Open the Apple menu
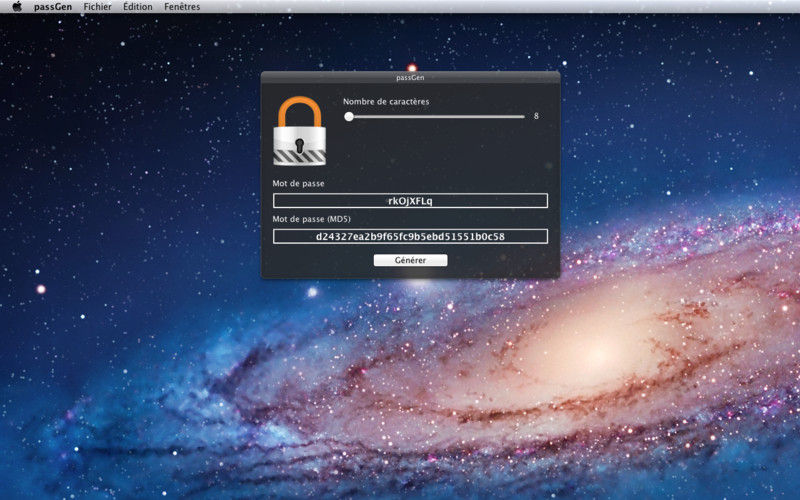The width and height of the screenshot is (800, 500). [17, 7]
